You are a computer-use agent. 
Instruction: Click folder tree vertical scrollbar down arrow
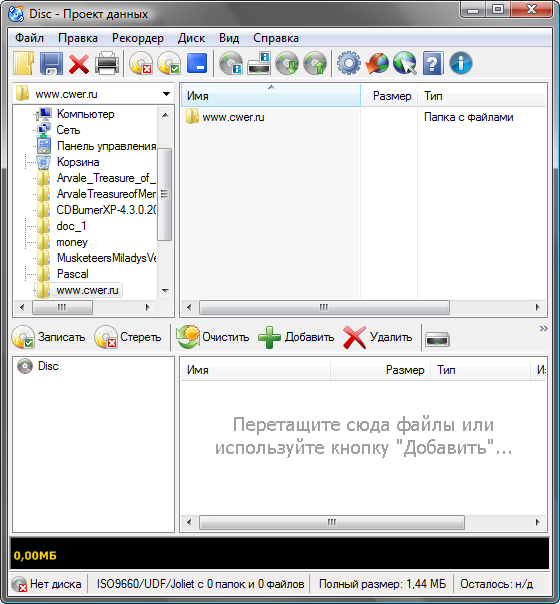point(165,291)
